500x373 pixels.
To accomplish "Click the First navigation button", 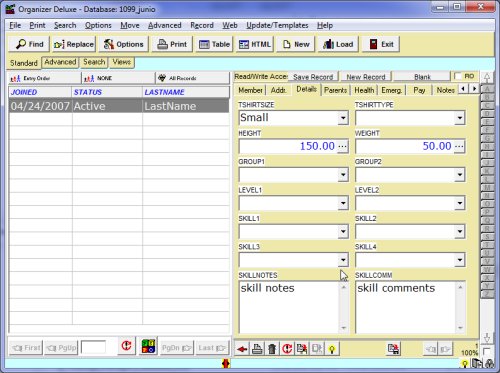I will [26, 348].
